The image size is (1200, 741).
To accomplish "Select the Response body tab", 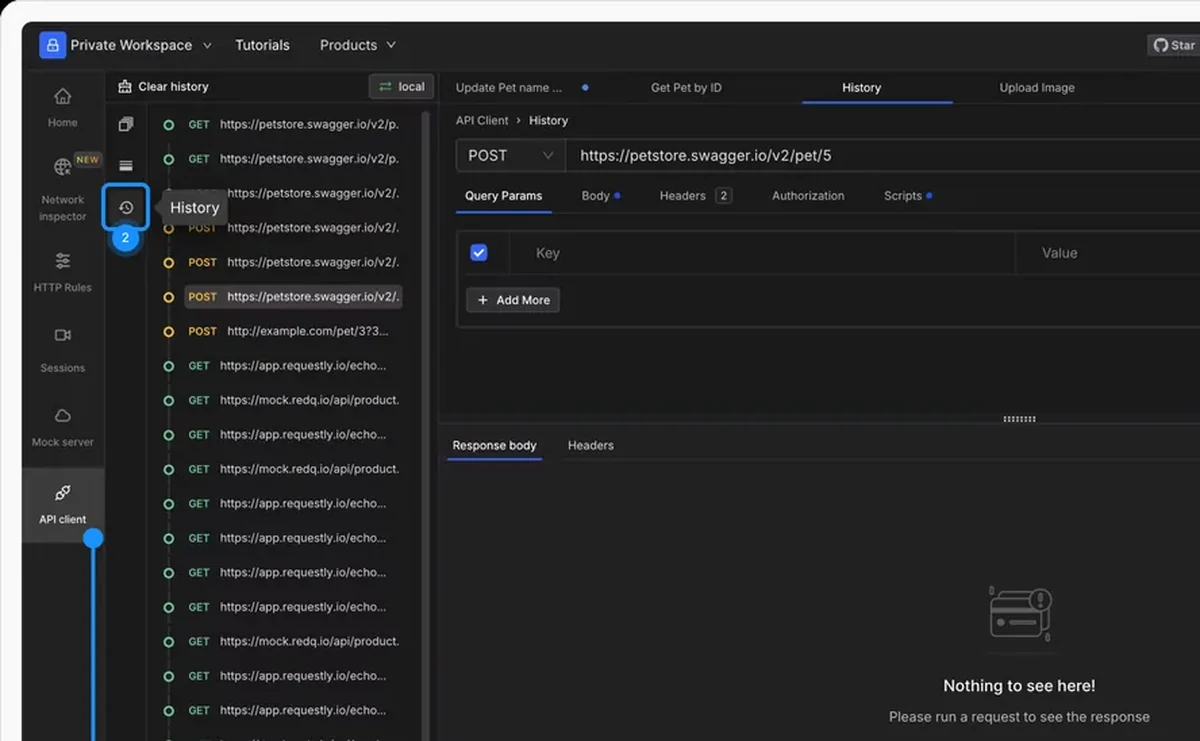I will tap(494, 446).
